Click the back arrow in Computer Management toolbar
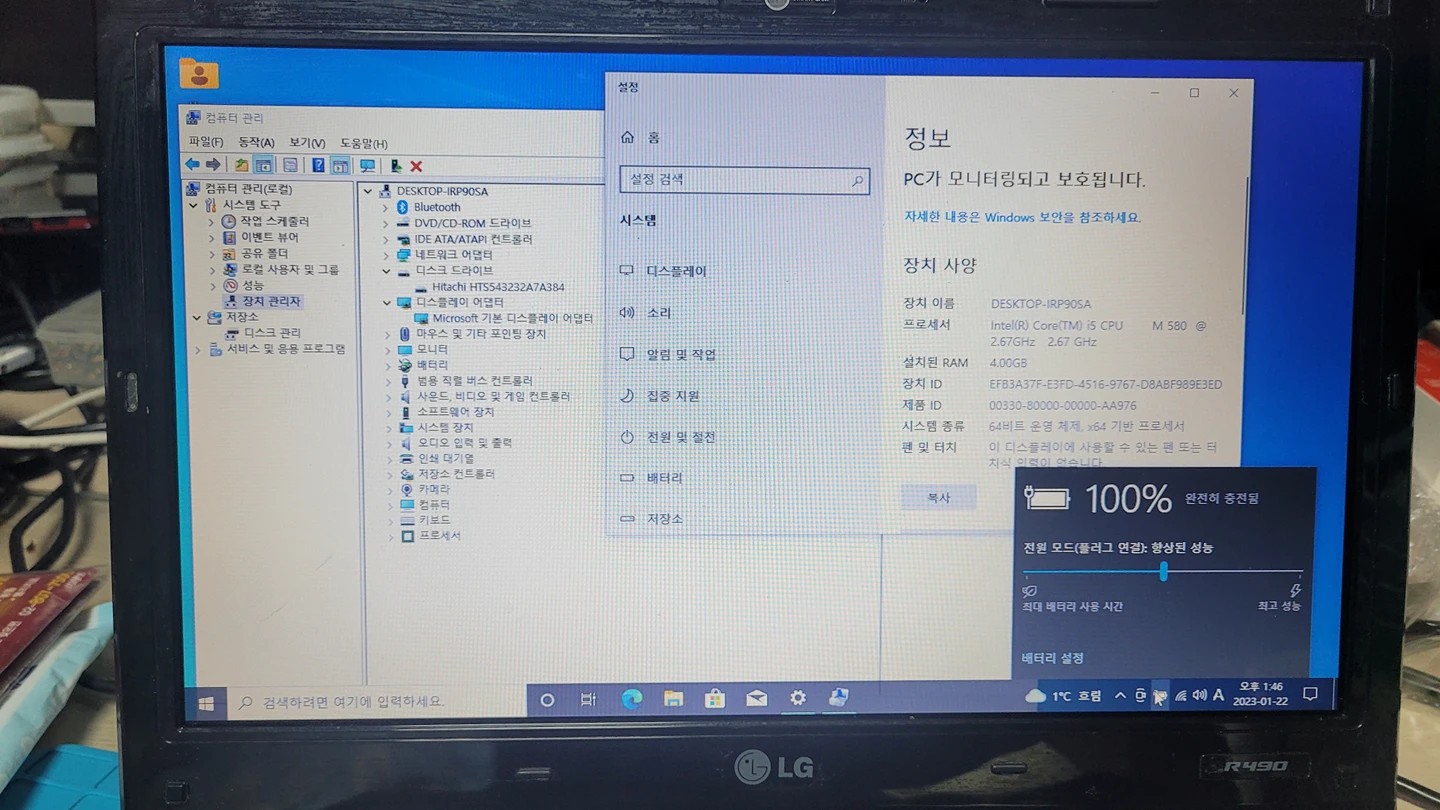The width and height of the screenshot is (1440, 810). coord(193,166)
